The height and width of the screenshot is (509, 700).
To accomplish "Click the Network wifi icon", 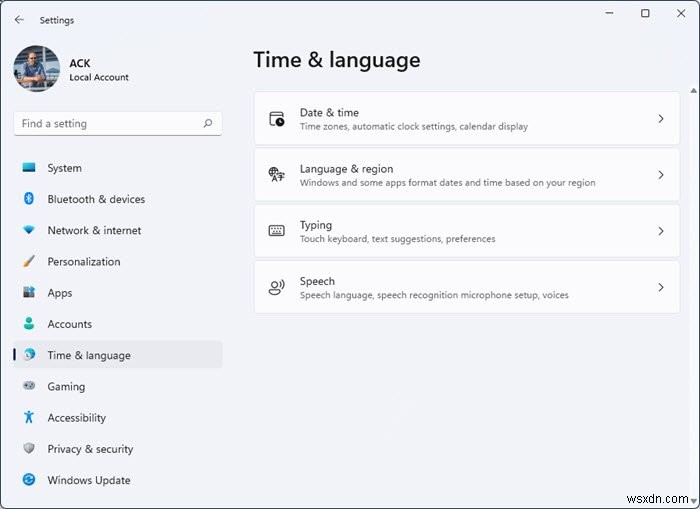I will coord(29,230).
